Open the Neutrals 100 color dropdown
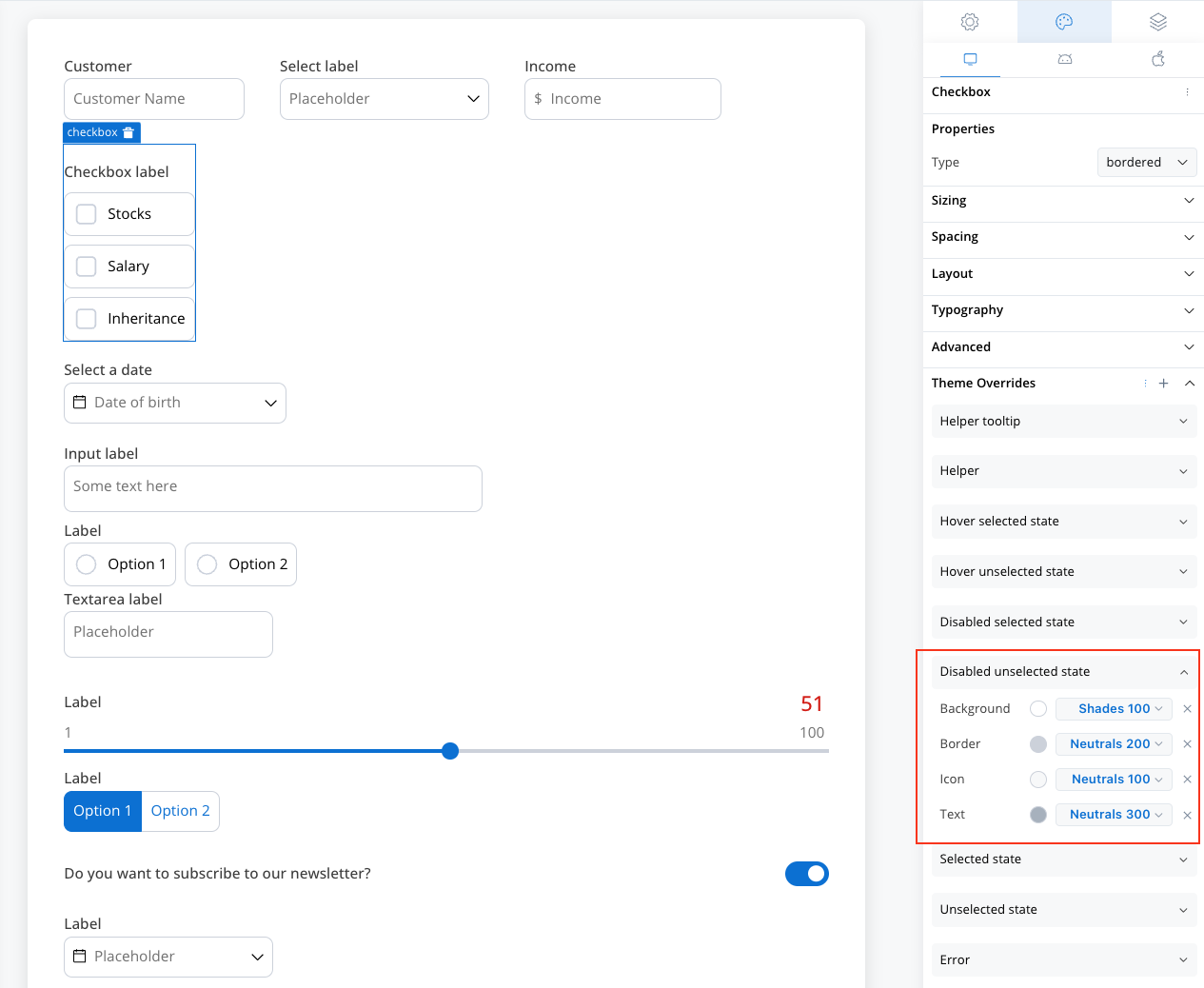This screenshot has width=1204, height=988. click(x=1114, y=780)
